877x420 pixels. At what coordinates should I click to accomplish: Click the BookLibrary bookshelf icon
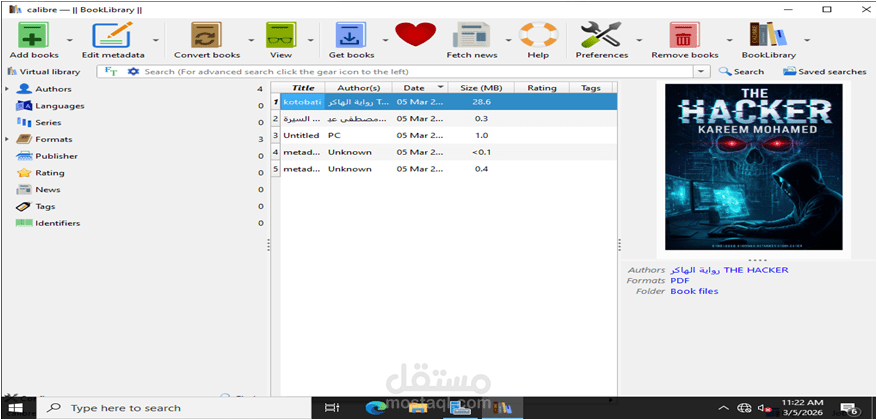[x=768, y=35]
